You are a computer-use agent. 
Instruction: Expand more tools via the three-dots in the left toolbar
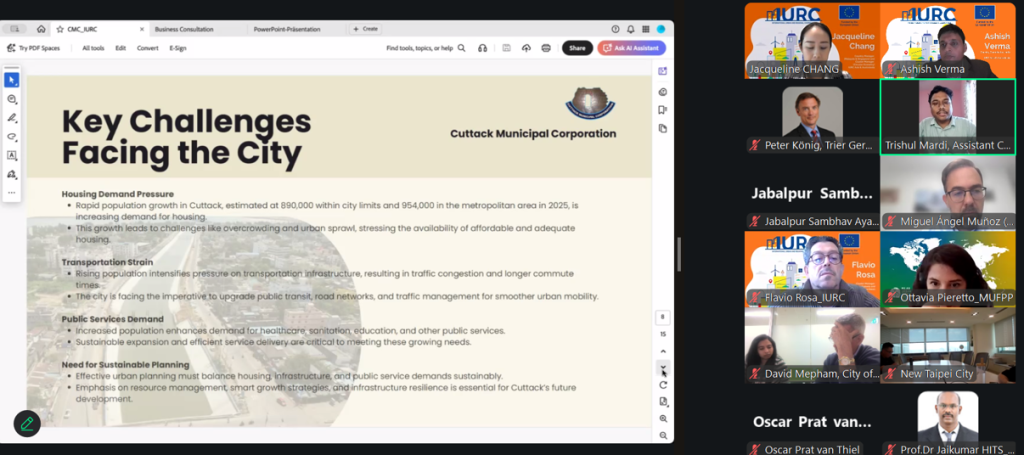click(x=12, y=192)
